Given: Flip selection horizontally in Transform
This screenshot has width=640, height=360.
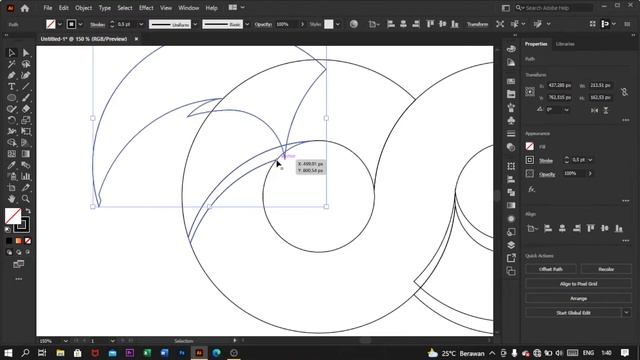Looking at the screenshot, I should tap(594, 110).
